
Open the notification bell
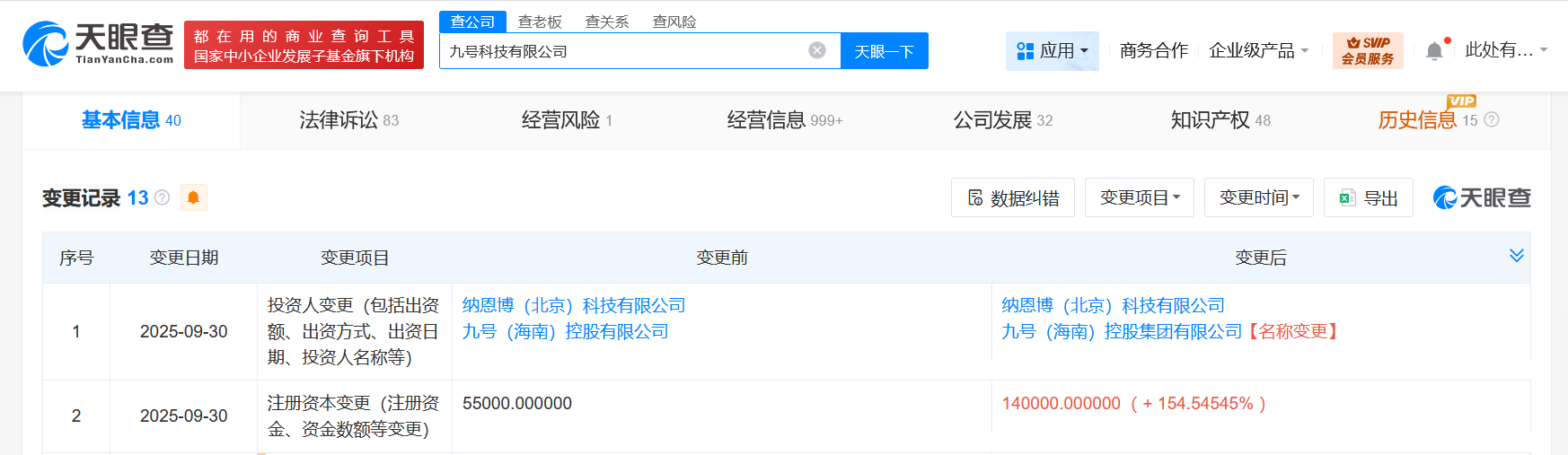(1434, 51)
